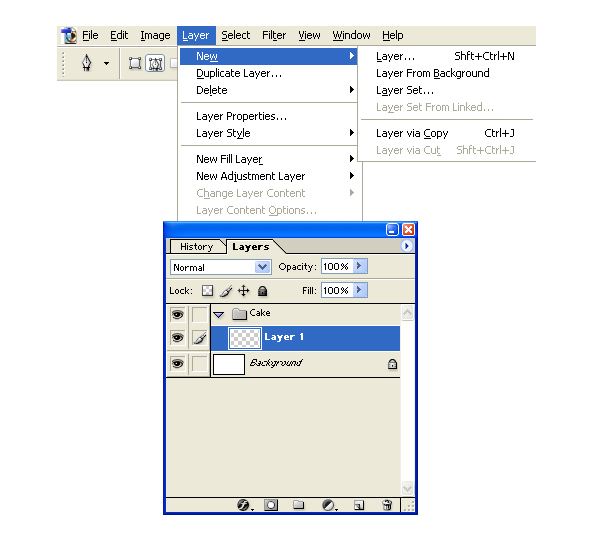Expand the Layer Style submenu

[x=268, y=133]
